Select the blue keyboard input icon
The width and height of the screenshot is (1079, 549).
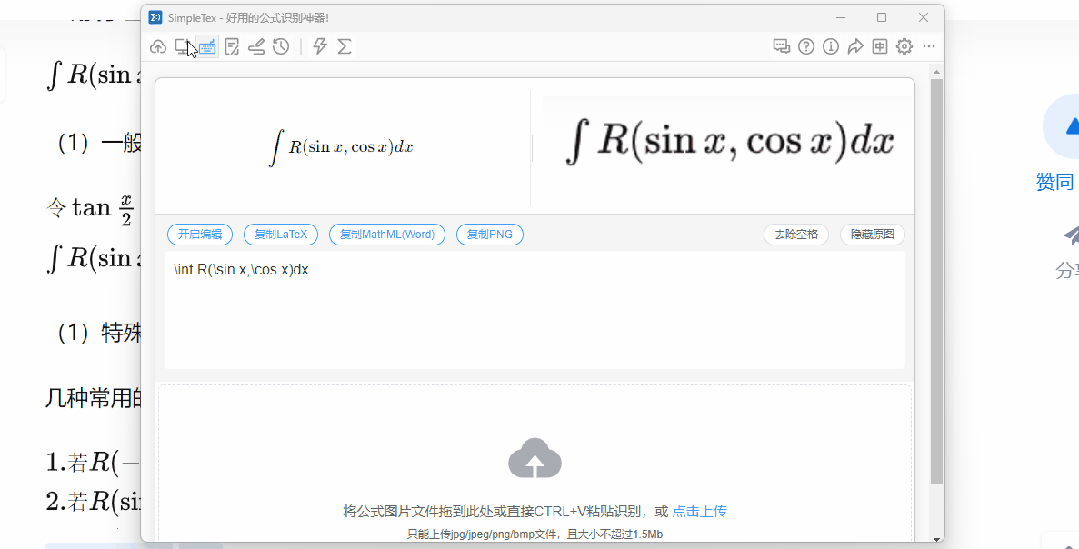tap(207, 47)
